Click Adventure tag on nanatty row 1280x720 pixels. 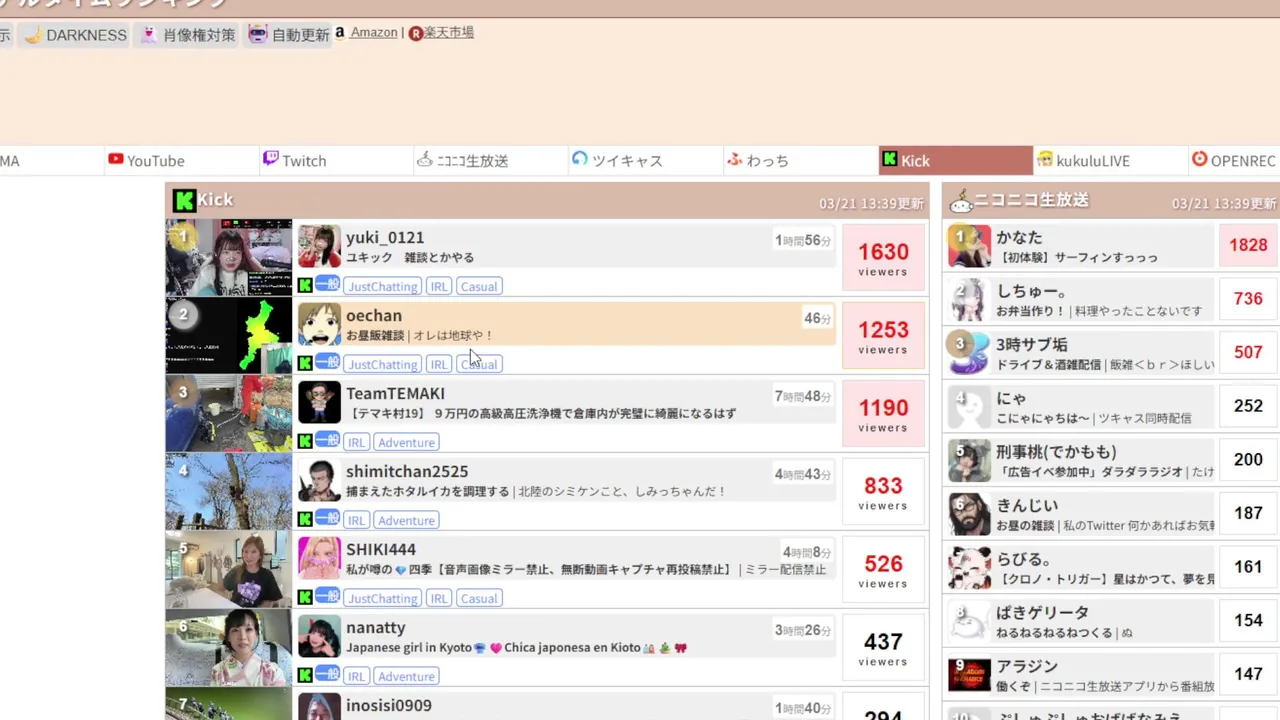(406, 676)
